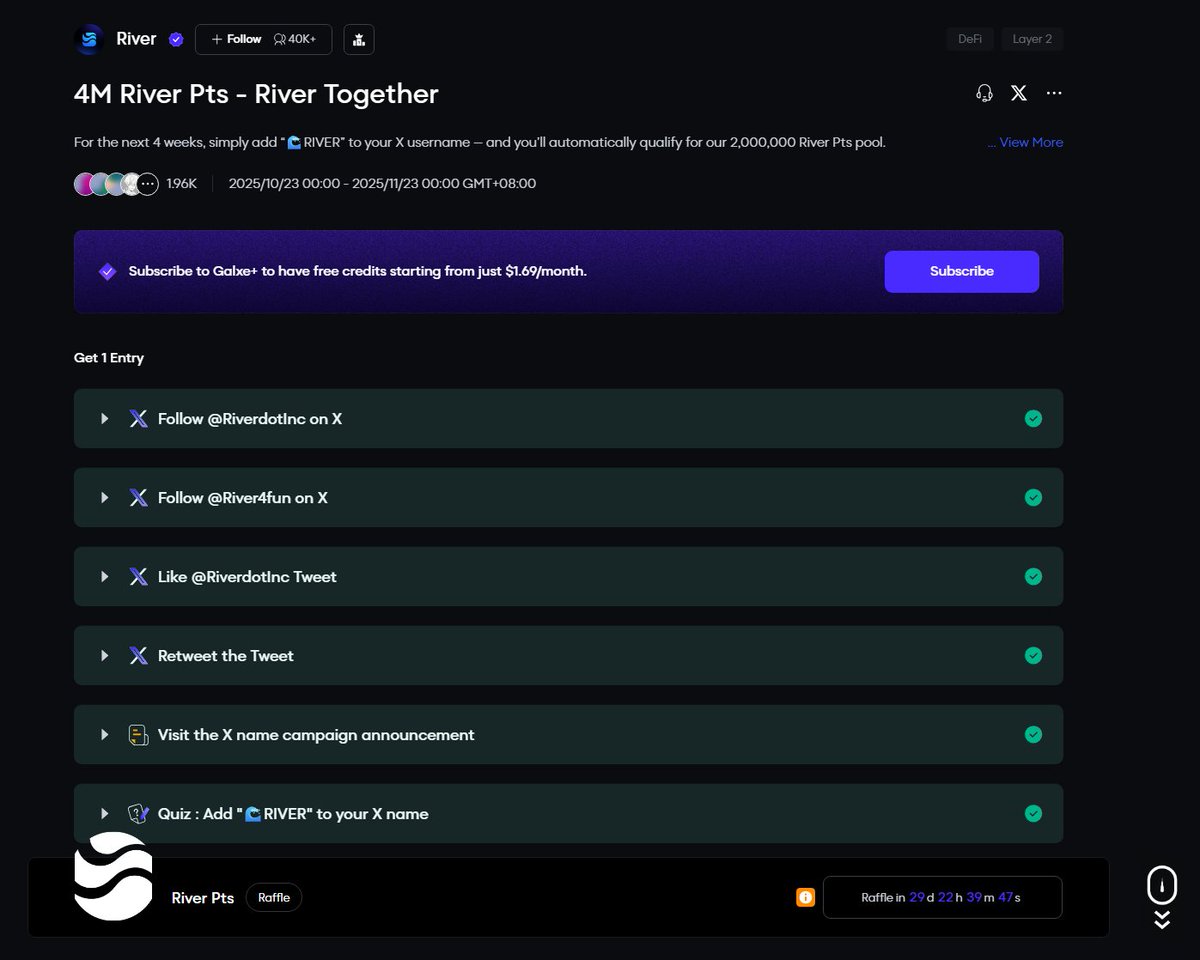The image size is (1200, 960).
Task: Expand the Like @RiverdotInc Tweet task
Action: [x=104, y=577]
